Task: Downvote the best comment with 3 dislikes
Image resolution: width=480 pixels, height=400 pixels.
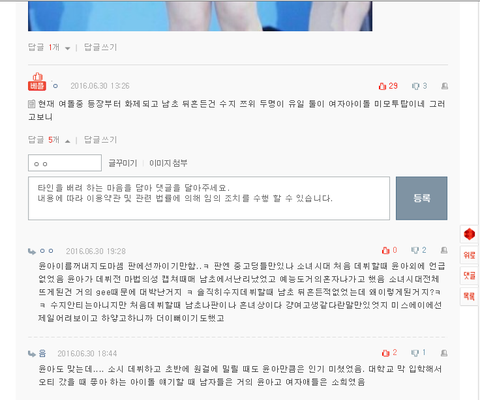Action: point(419,86)
